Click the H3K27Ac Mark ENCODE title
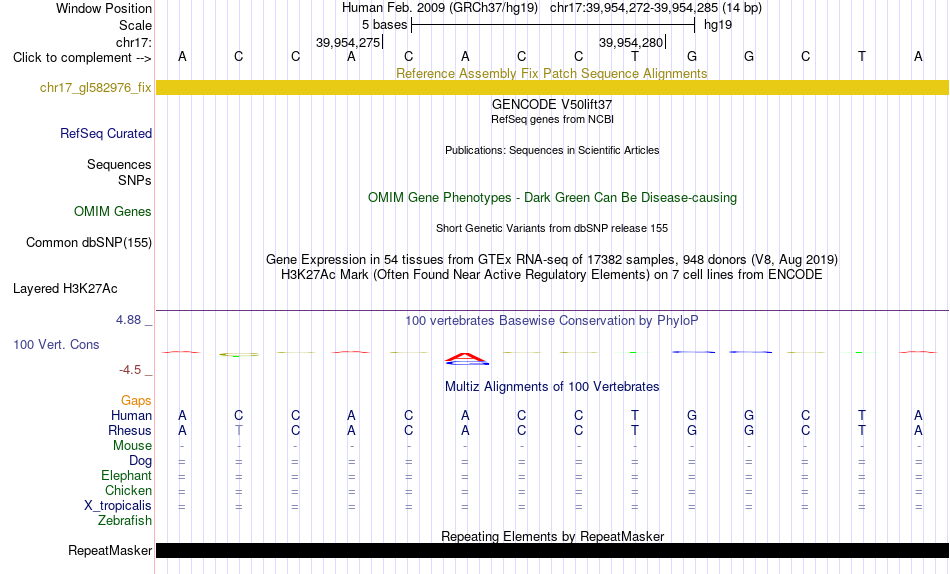The image size is (950, 574). pyautogui.click(x=551, y=275)
